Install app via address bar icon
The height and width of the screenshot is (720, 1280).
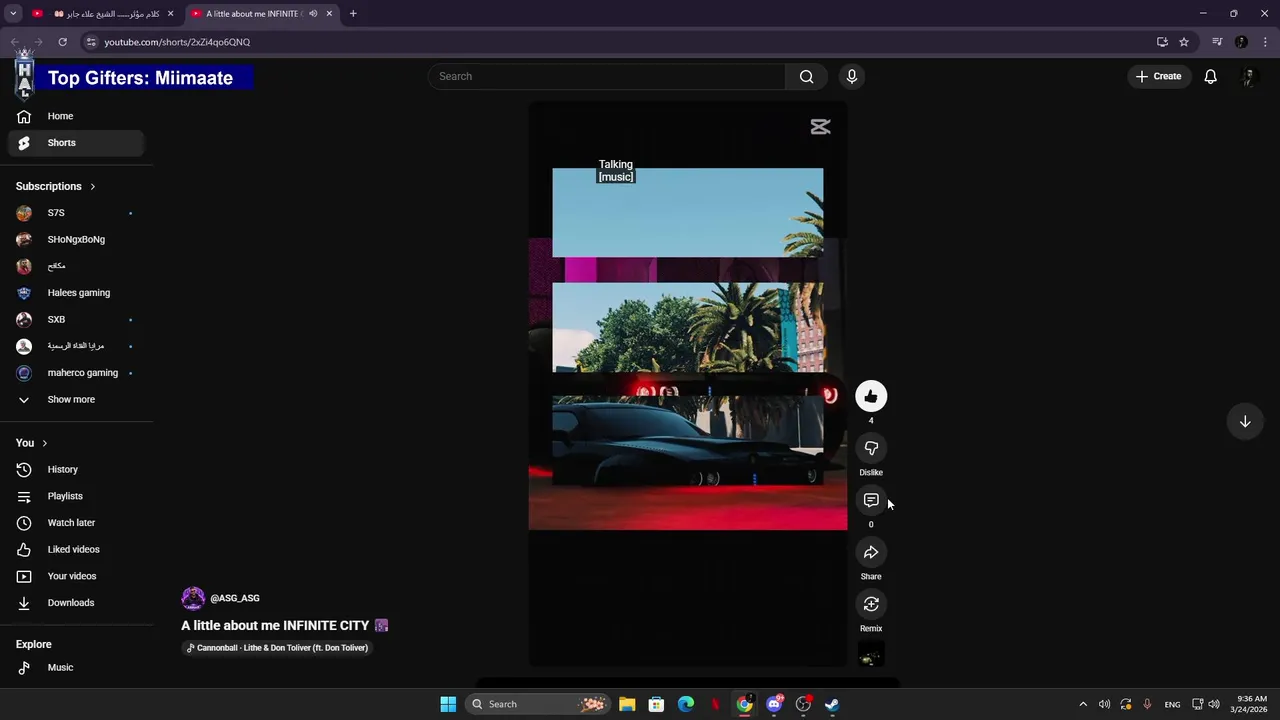(x=1162, y=42)
